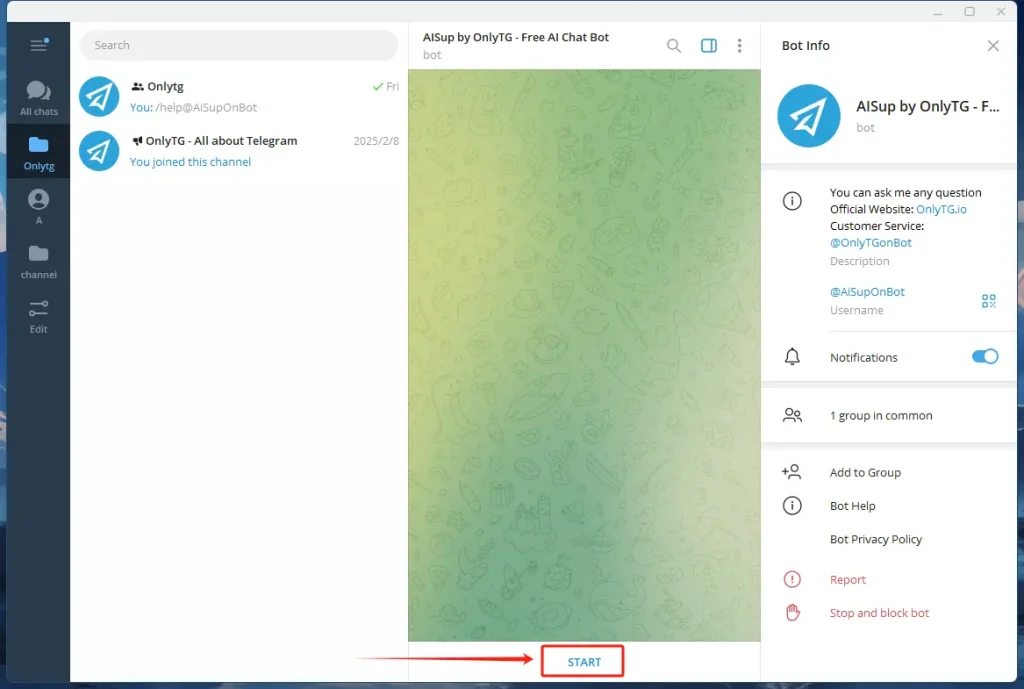Stop and block bot
This screenshot has width=1024, height=689.
click(879, 613)
